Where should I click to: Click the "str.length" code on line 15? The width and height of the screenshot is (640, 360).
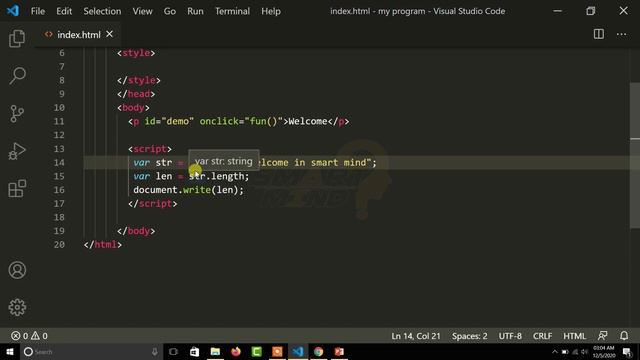(x=216, y=176)
